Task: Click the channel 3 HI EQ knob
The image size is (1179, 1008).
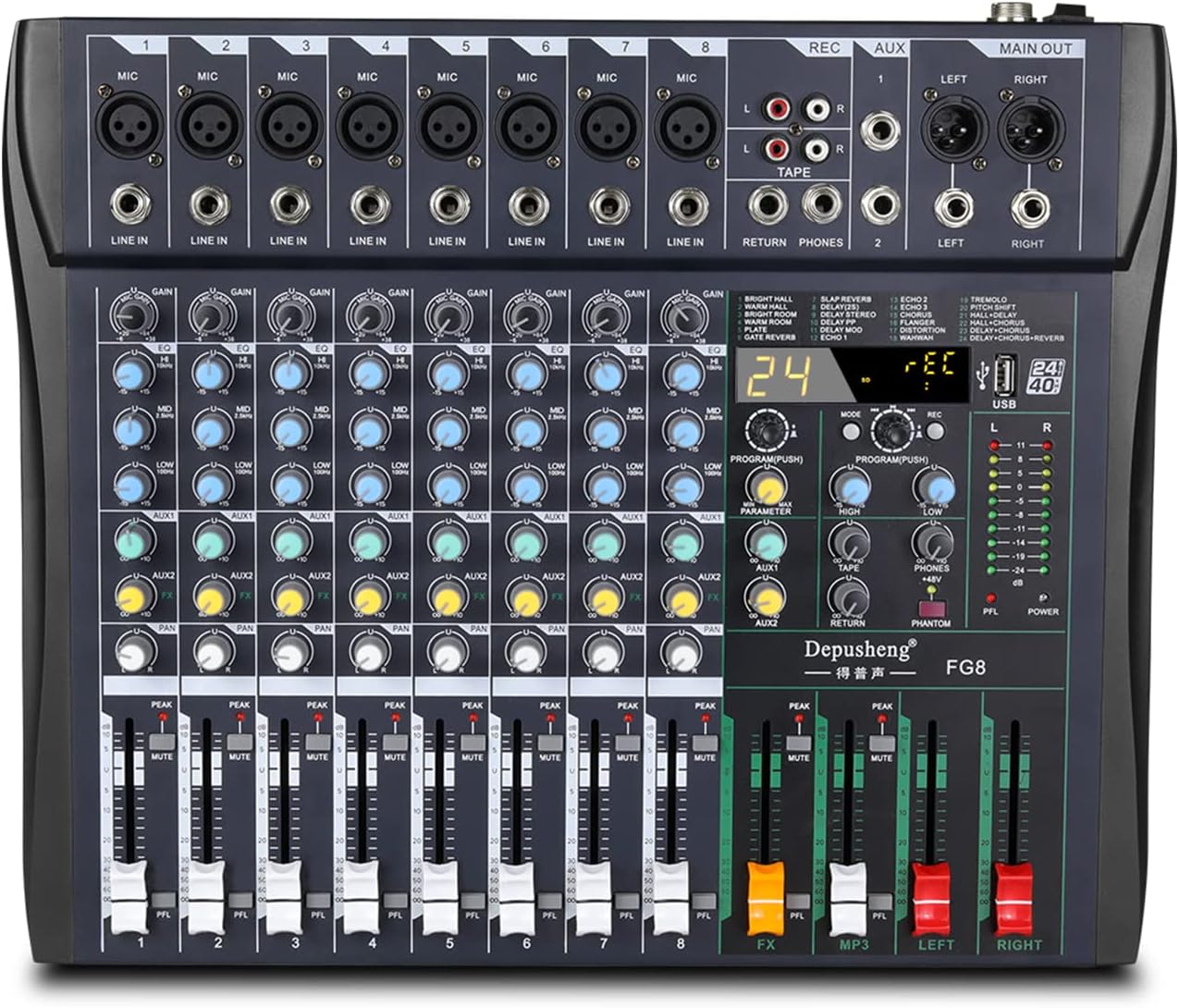Action: (x=291, y=373)
